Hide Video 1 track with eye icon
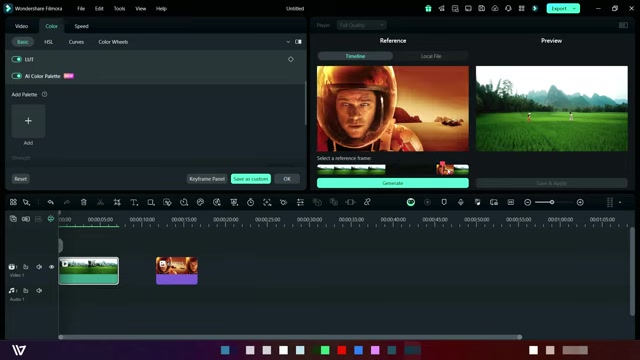 point(51,267)
